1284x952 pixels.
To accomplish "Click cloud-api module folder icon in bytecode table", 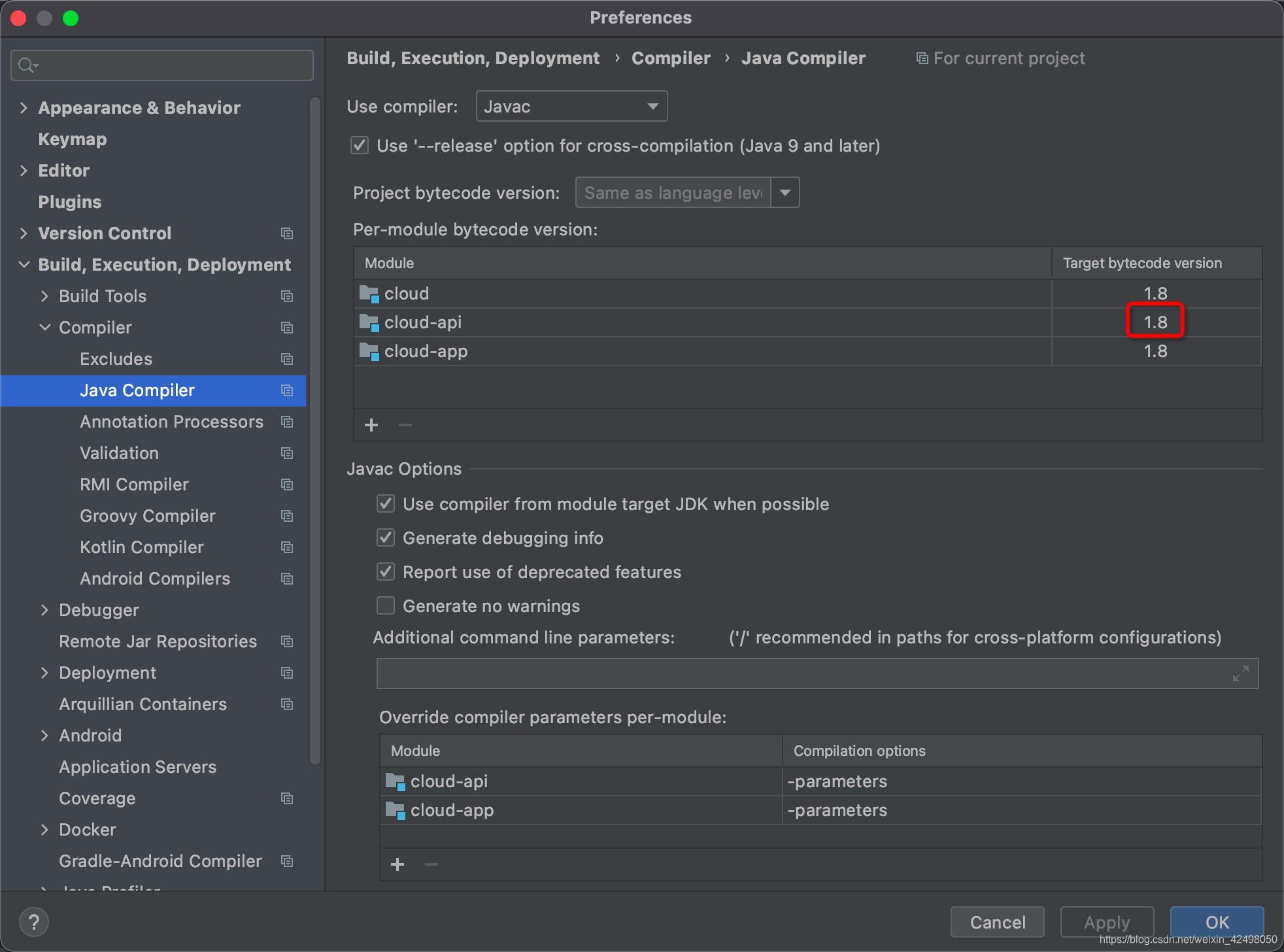I will (369, 322).
